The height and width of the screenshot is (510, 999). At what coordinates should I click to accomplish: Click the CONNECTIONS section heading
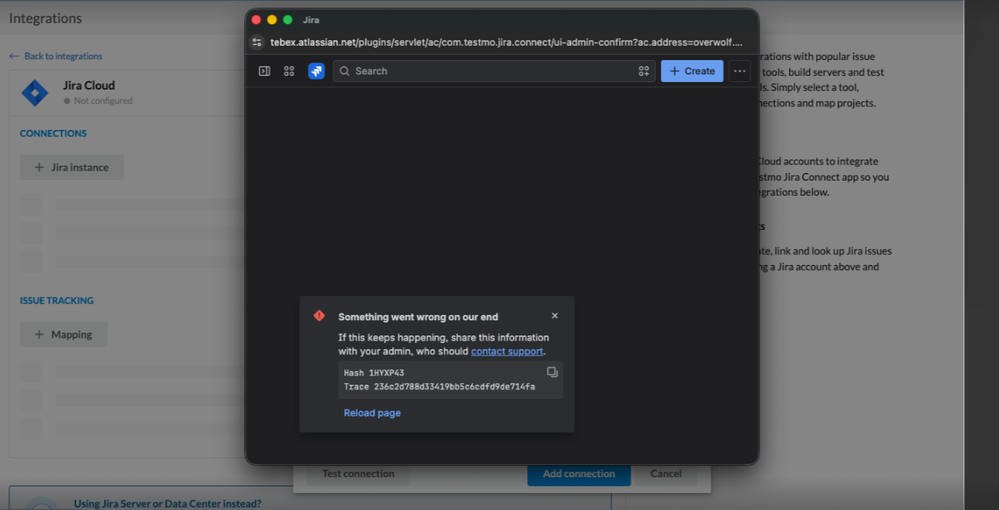53,133
